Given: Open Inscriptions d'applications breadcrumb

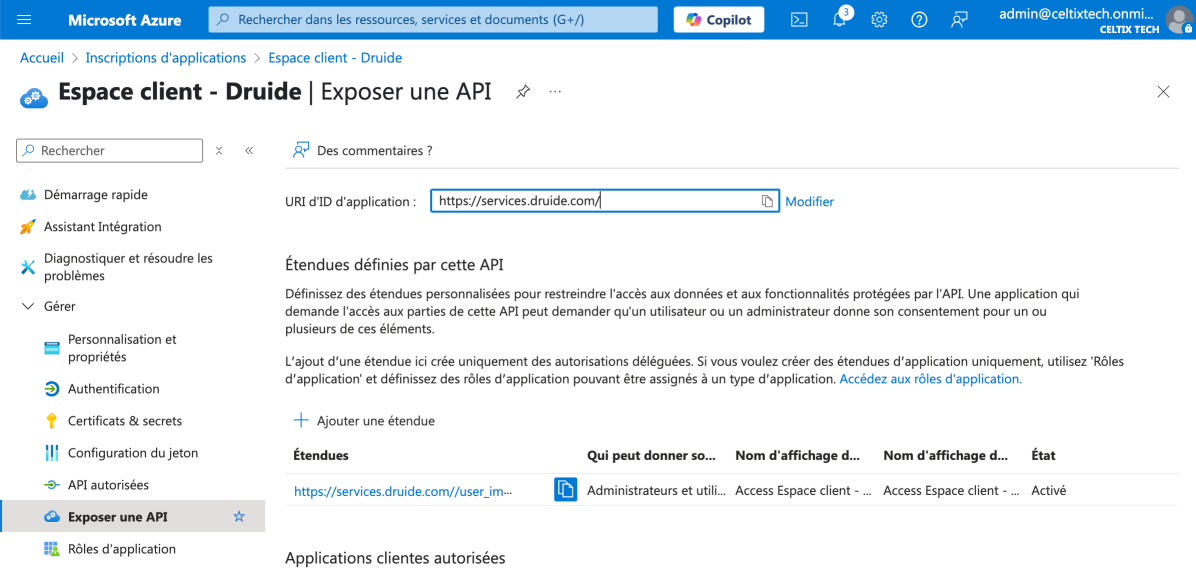Looking at the screenshot, I should (166, 58).
